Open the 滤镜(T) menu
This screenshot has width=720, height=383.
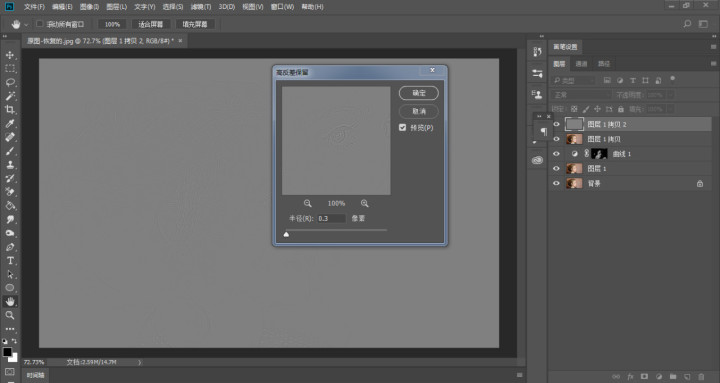(201, 7)
